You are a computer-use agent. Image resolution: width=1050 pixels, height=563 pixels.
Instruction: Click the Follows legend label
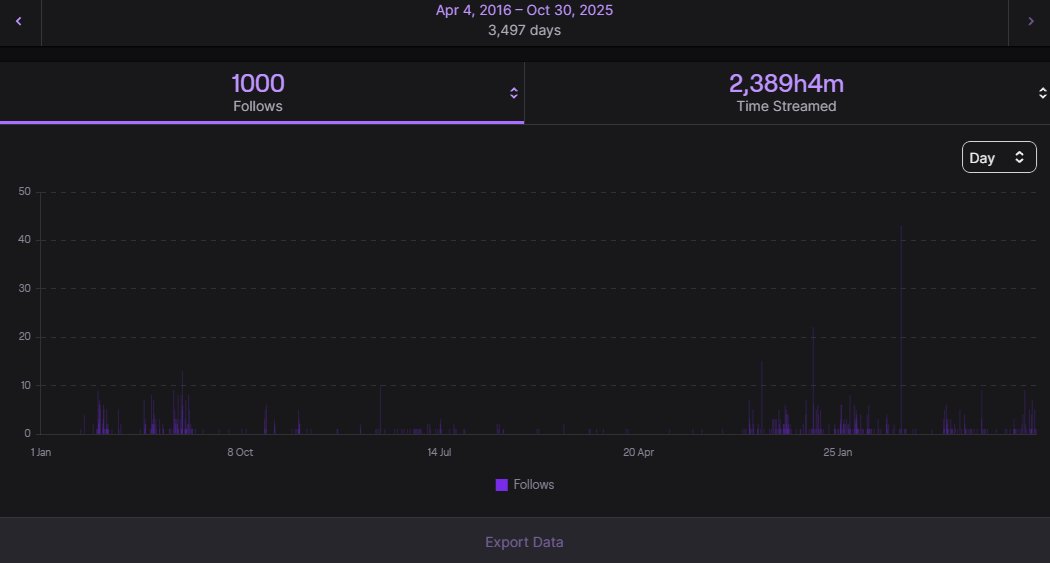tap(534, 485)
